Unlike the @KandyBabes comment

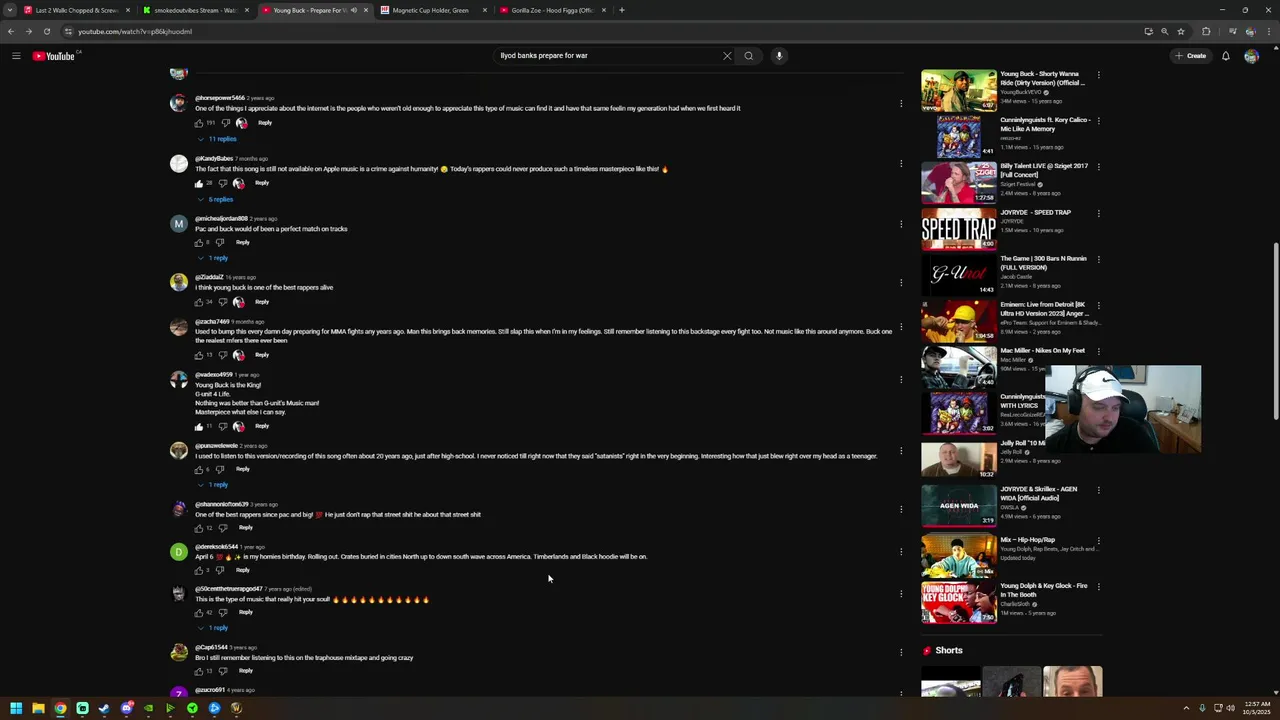click(199, 183)
